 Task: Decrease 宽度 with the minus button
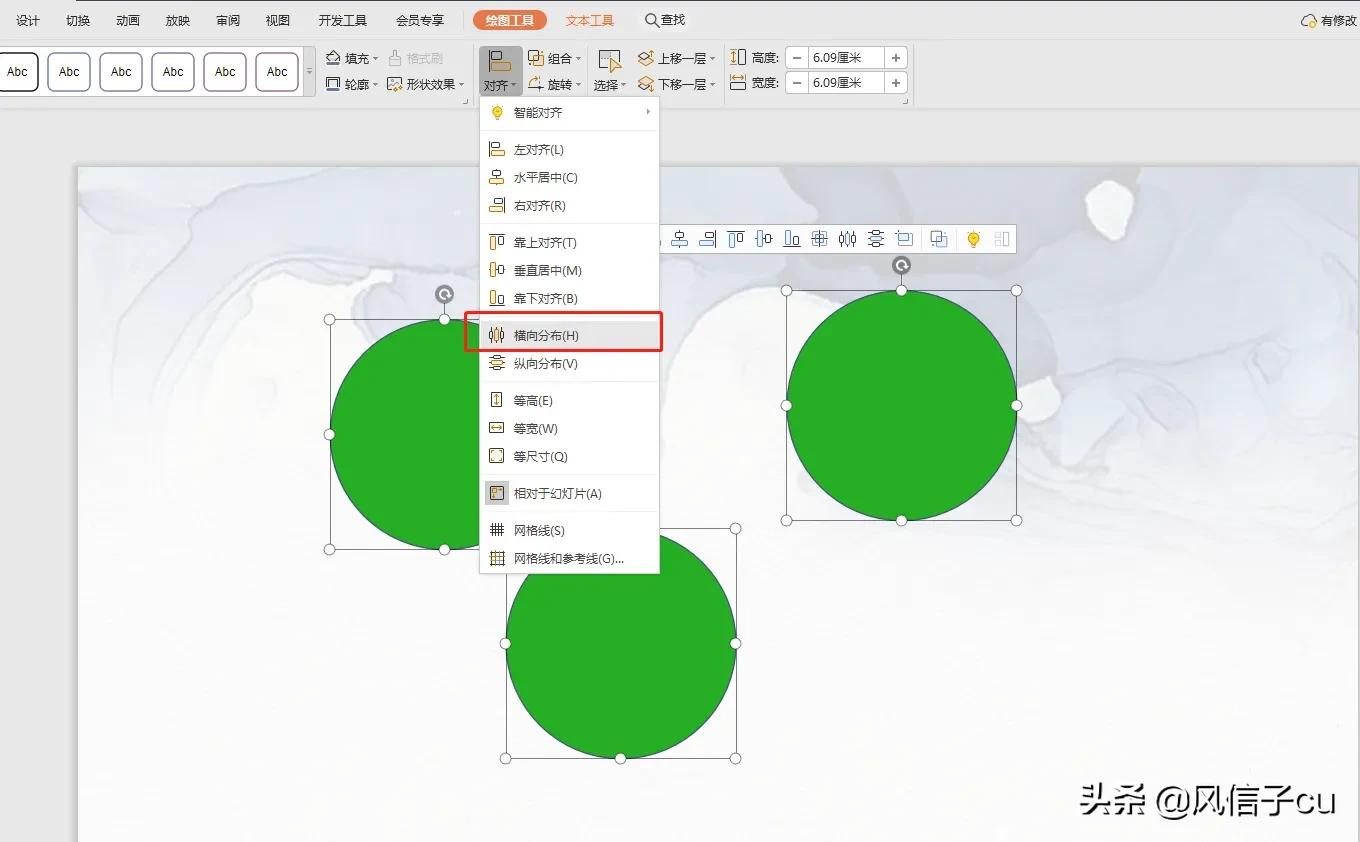[x=797, y=83]
